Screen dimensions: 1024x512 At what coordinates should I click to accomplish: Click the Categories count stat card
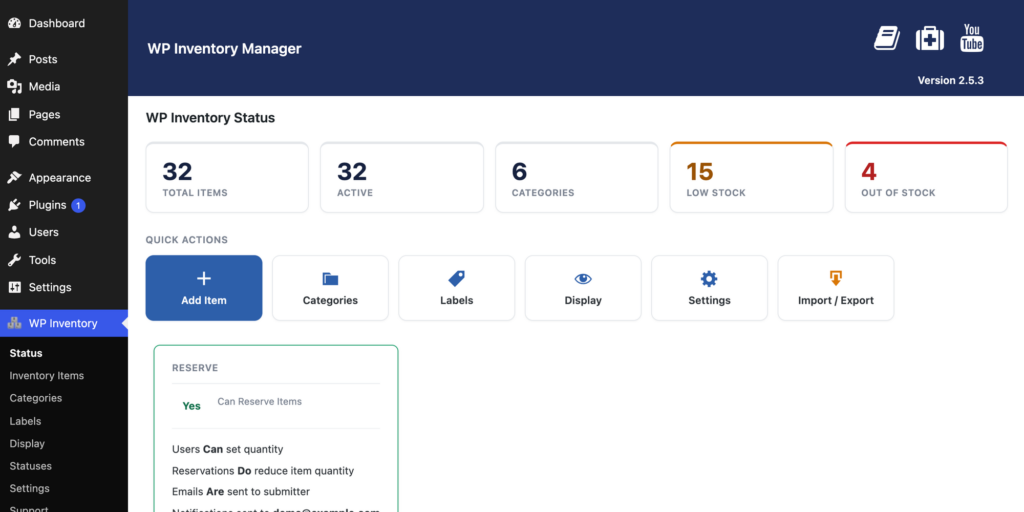[577, 178]
